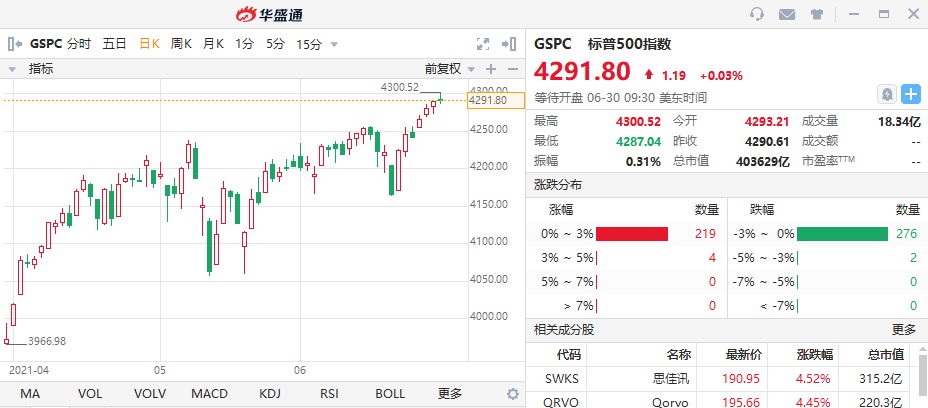Viewport: 928px width, 408px height.
Task: Toggle the MACD indicator
Action: 210,394
